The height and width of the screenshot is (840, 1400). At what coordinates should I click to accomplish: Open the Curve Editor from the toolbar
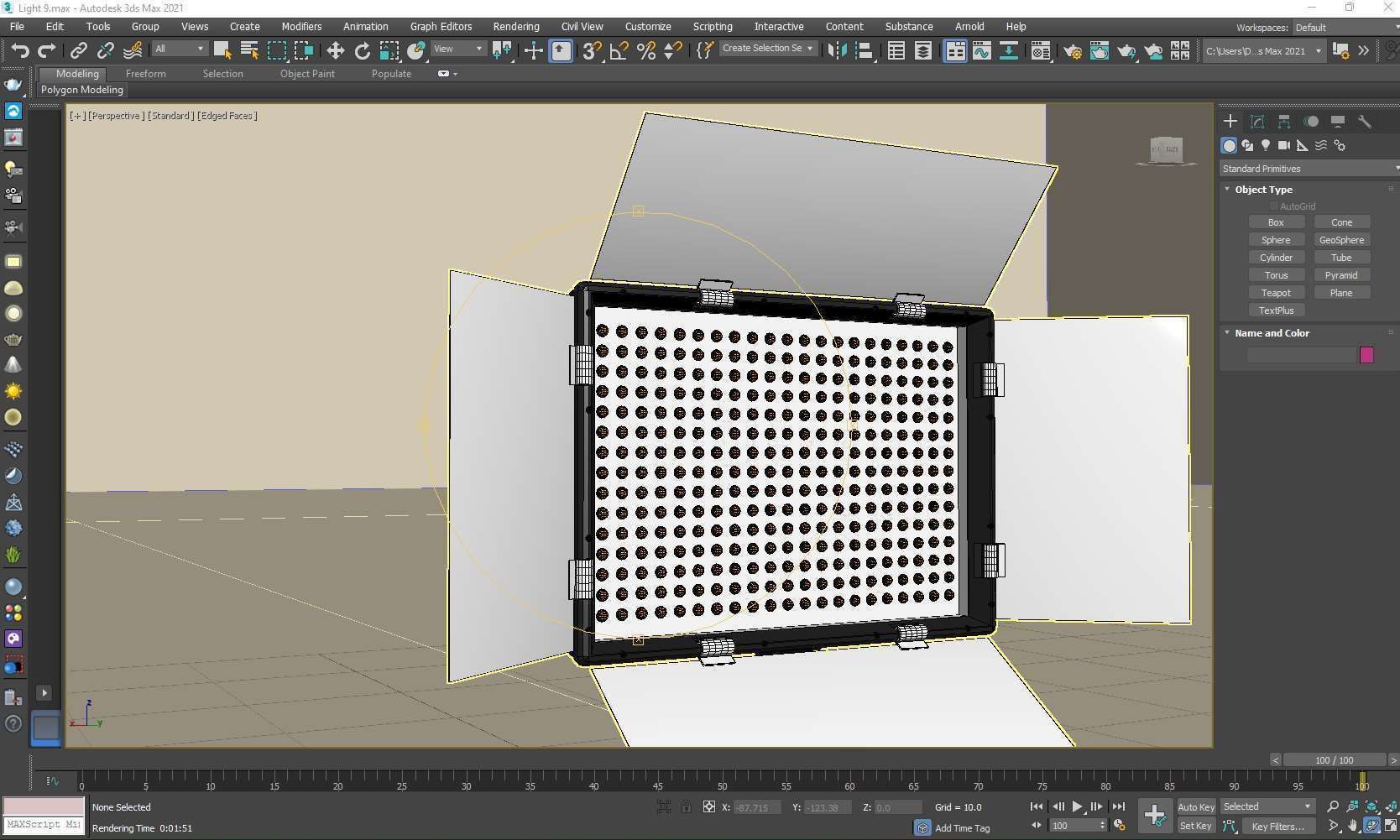coord(982,50)
